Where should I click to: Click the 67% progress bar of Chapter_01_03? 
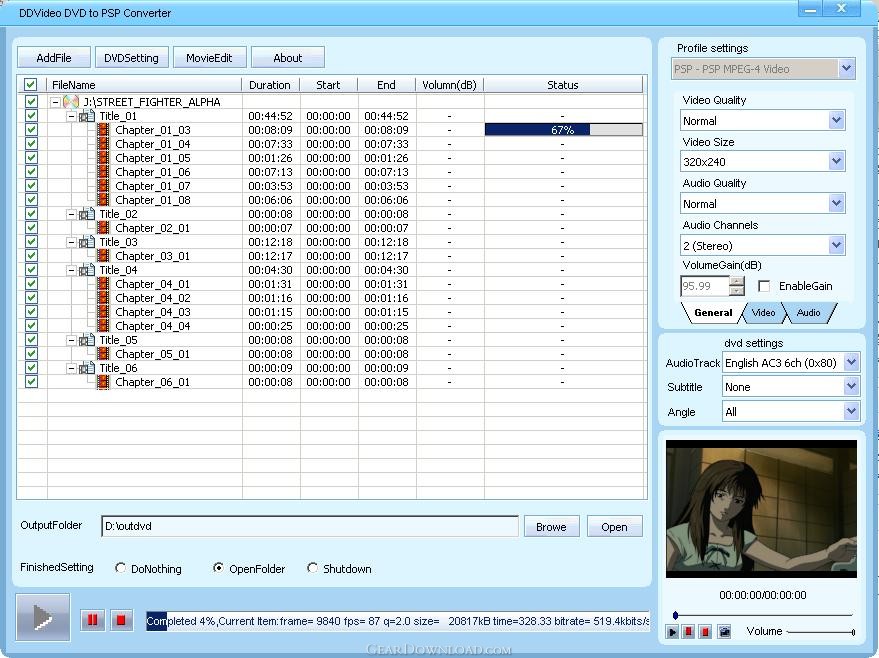point(563,130)
